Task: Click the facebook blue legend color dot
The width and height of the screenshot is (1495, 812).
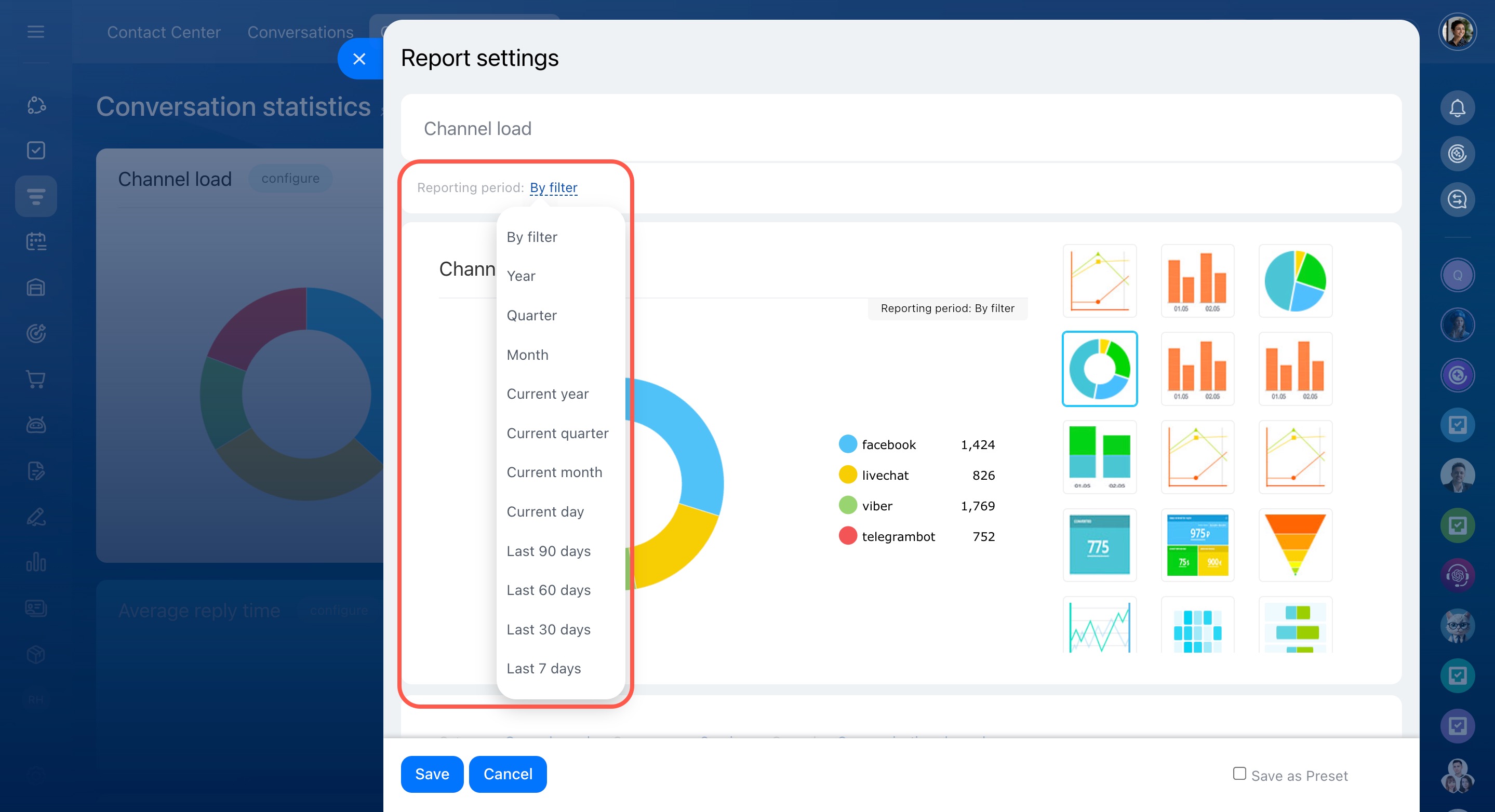Action: pos(847,444)
